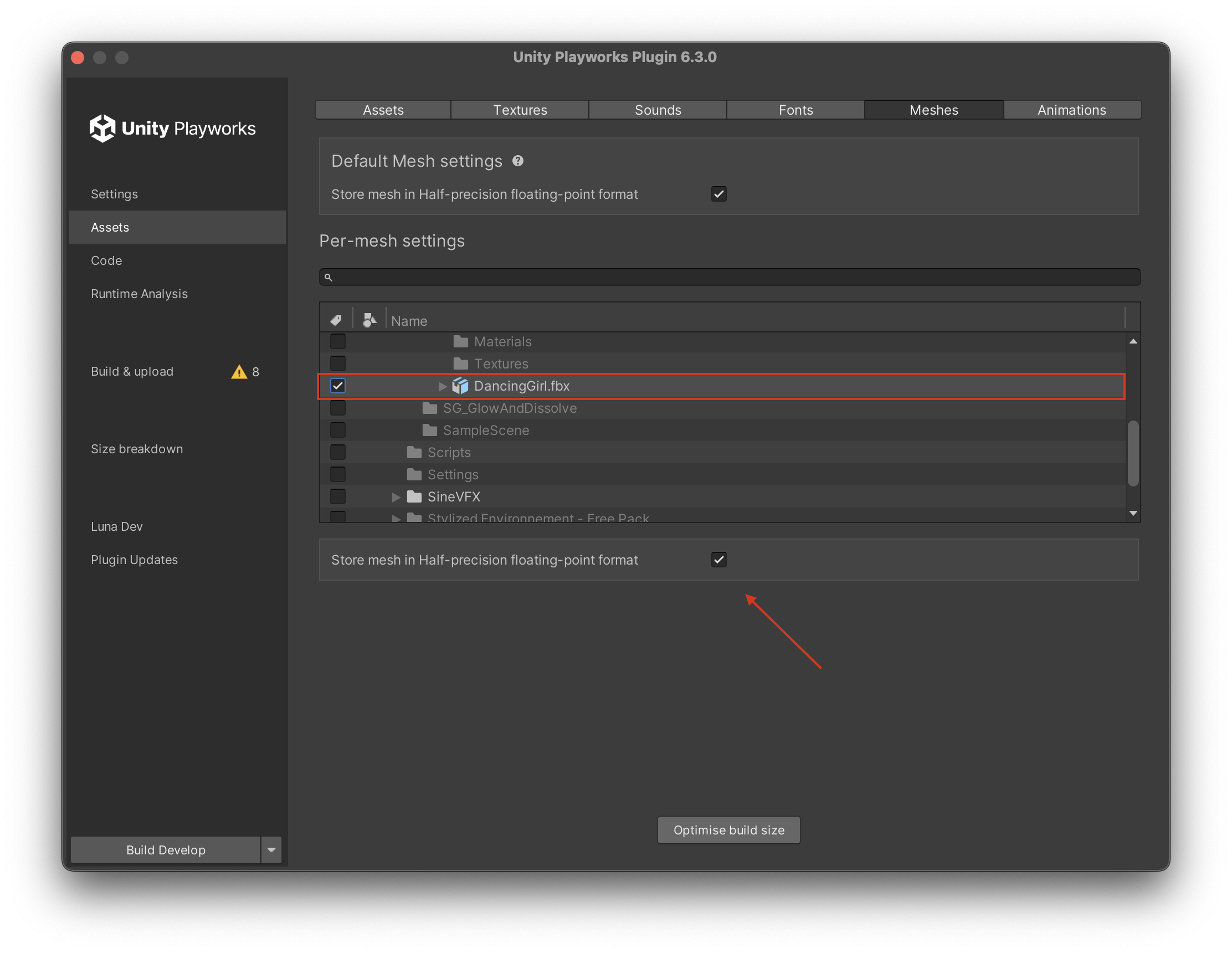Screen dimensions: 1232x953
Task: Select the Materials folder name
Action: [503, 342]
